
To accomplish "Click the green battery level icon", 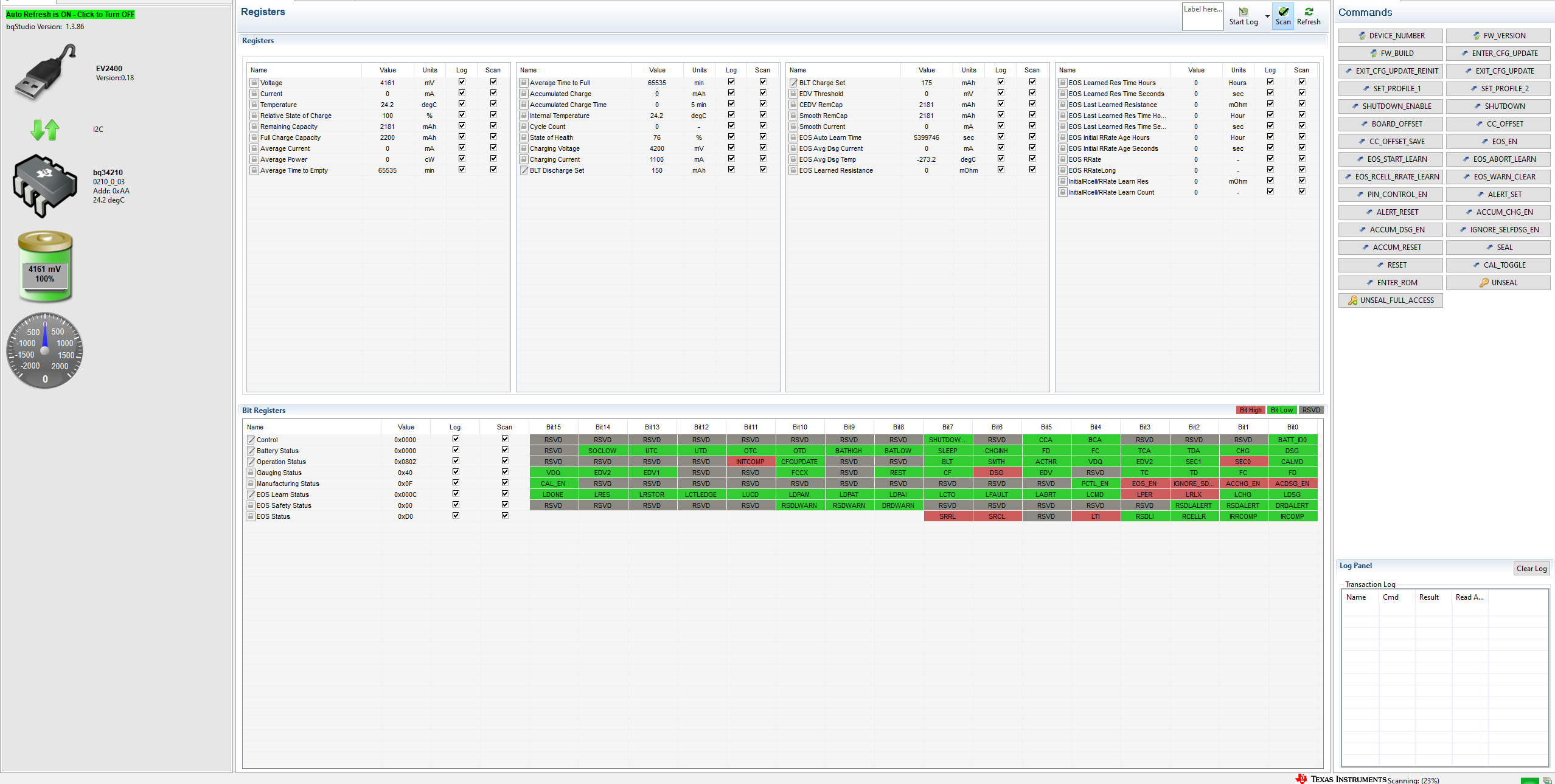I will click(45, 266).
